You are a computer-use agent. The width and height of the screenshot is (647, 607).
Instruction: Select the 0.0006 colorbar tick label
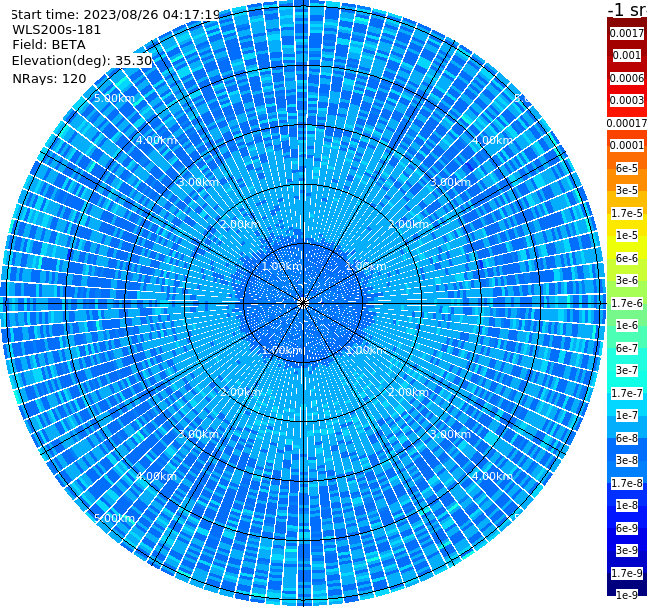click(627, 78)
